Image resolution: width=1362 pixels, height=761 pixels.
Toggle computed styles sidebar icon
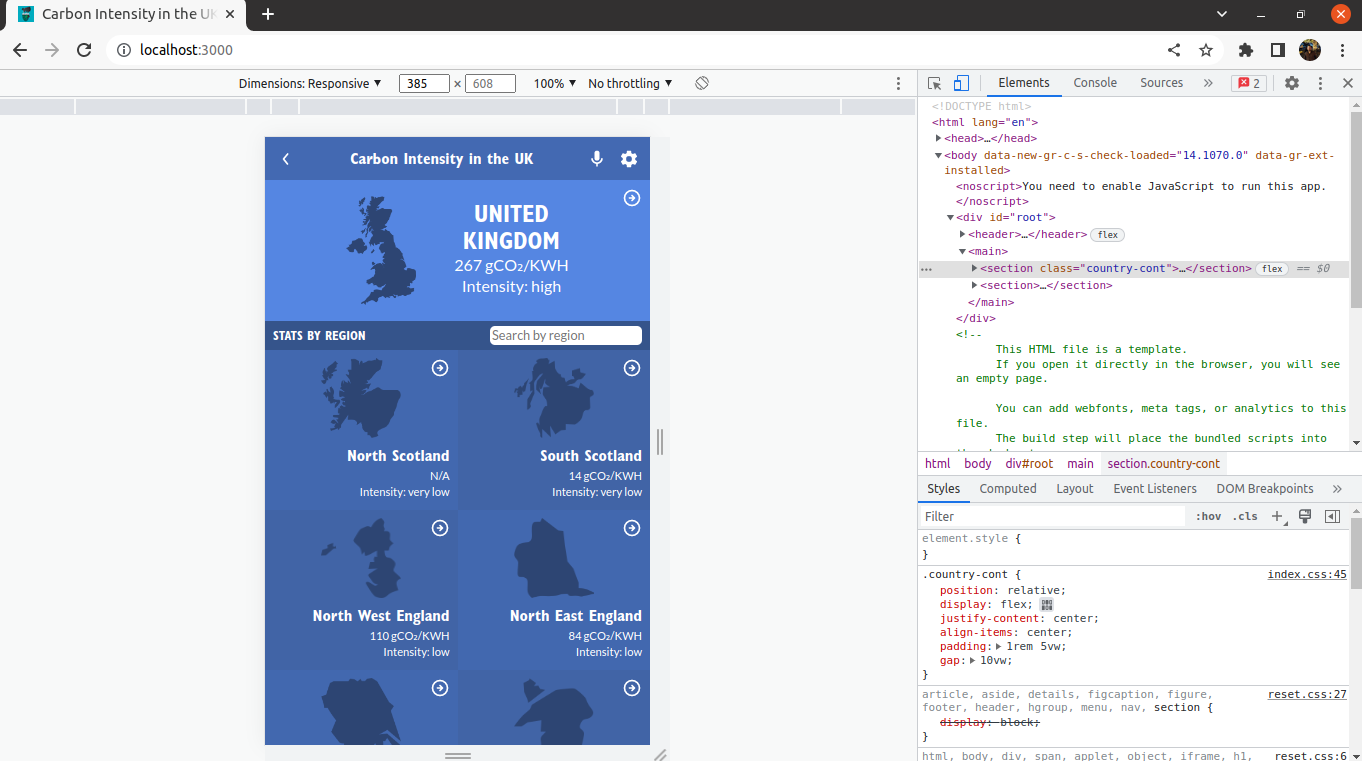pos(1332,516)
